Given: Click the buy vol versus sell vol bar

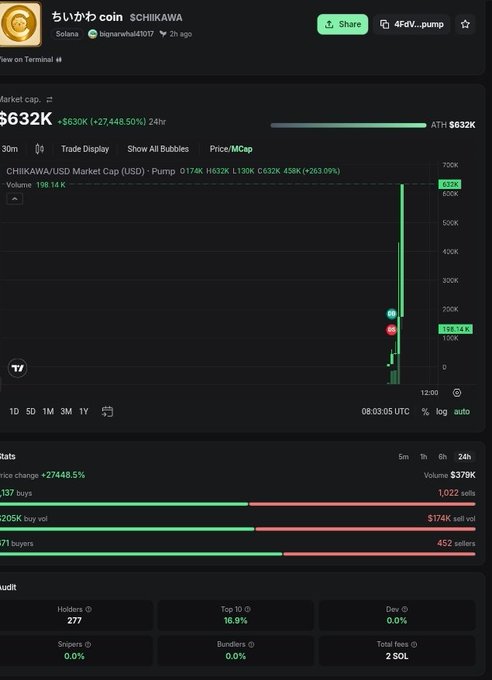Looking at the screenshot, I should click(238, 529).
